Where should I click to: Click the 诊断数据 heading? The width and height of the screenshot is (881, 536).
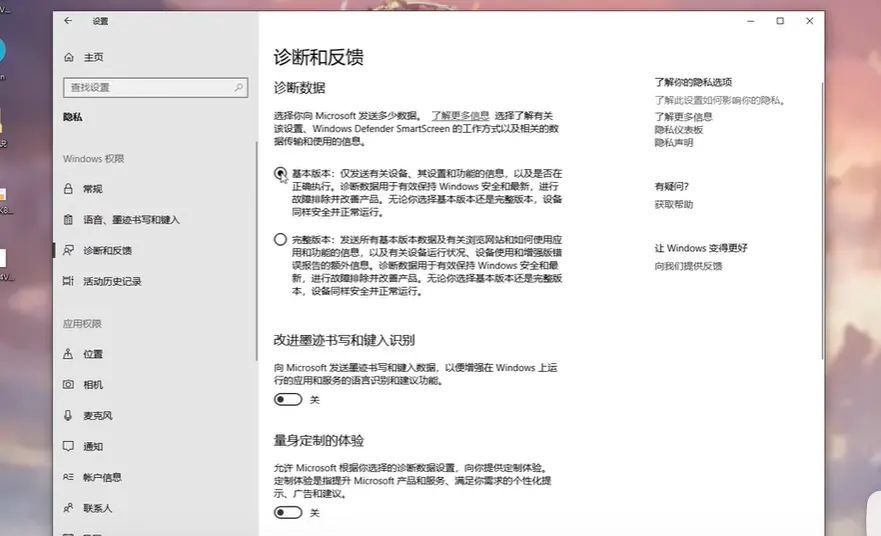pos(299,88)
